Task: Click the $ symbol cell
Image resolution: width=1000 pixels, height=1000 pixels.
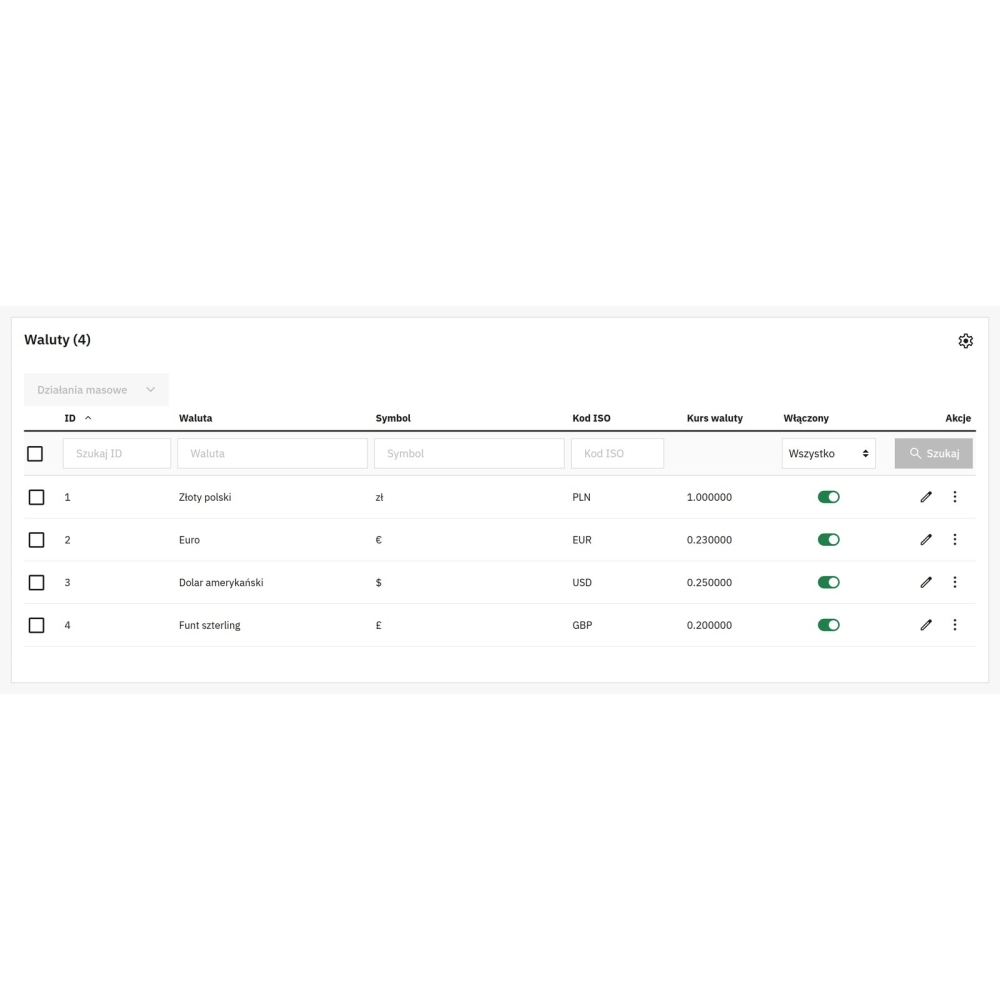Action: tap(379, 582)
